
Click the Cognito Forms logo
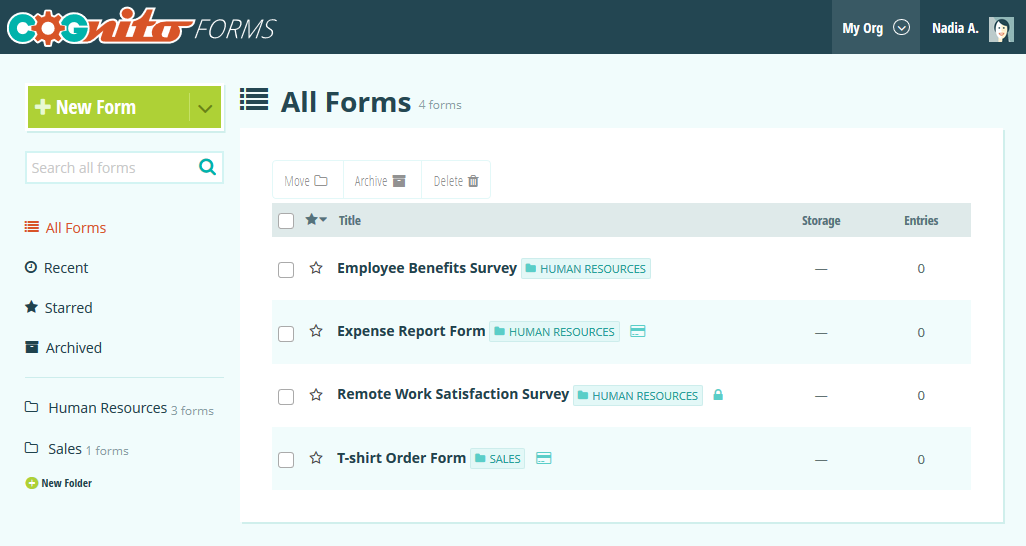[140, 28]
